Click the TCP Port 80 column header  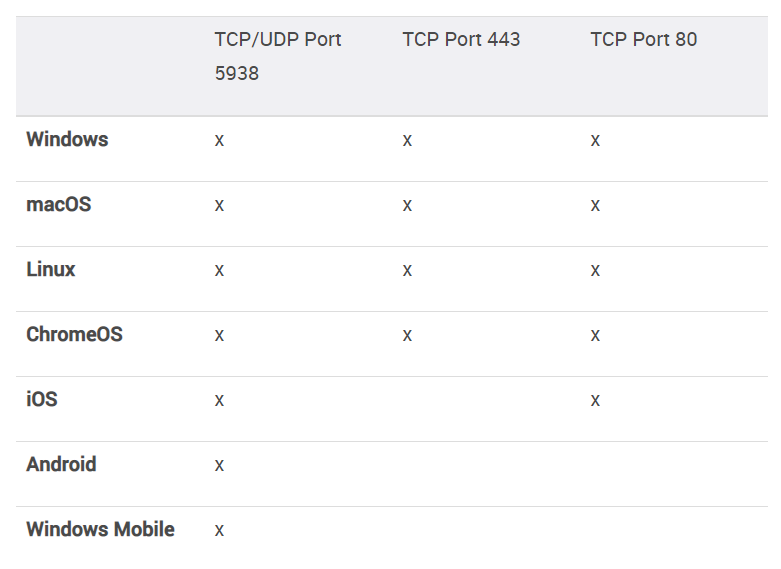pyautogui.click(x=643, y=40)
